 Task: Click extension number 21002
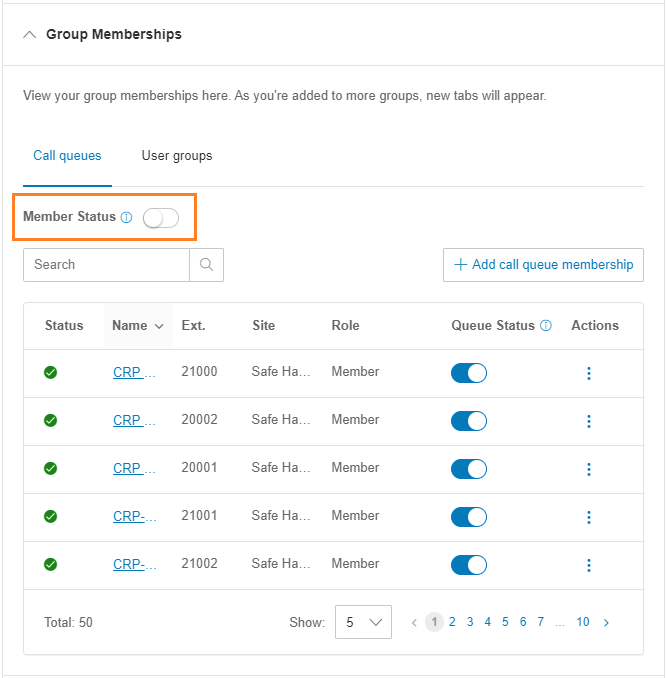(x=199, y=563)
